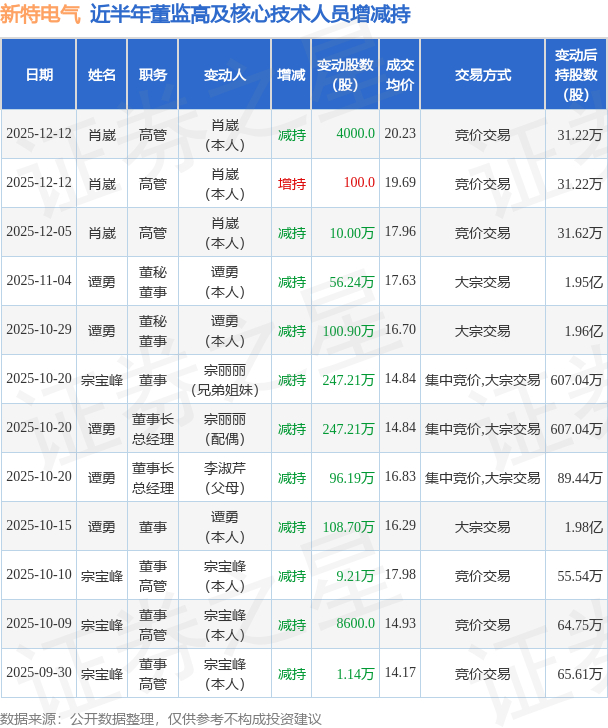Screen dimensions: 608x728
Task: Click 减持 in the 2025-10-15 row
Action: click(292, 527)
